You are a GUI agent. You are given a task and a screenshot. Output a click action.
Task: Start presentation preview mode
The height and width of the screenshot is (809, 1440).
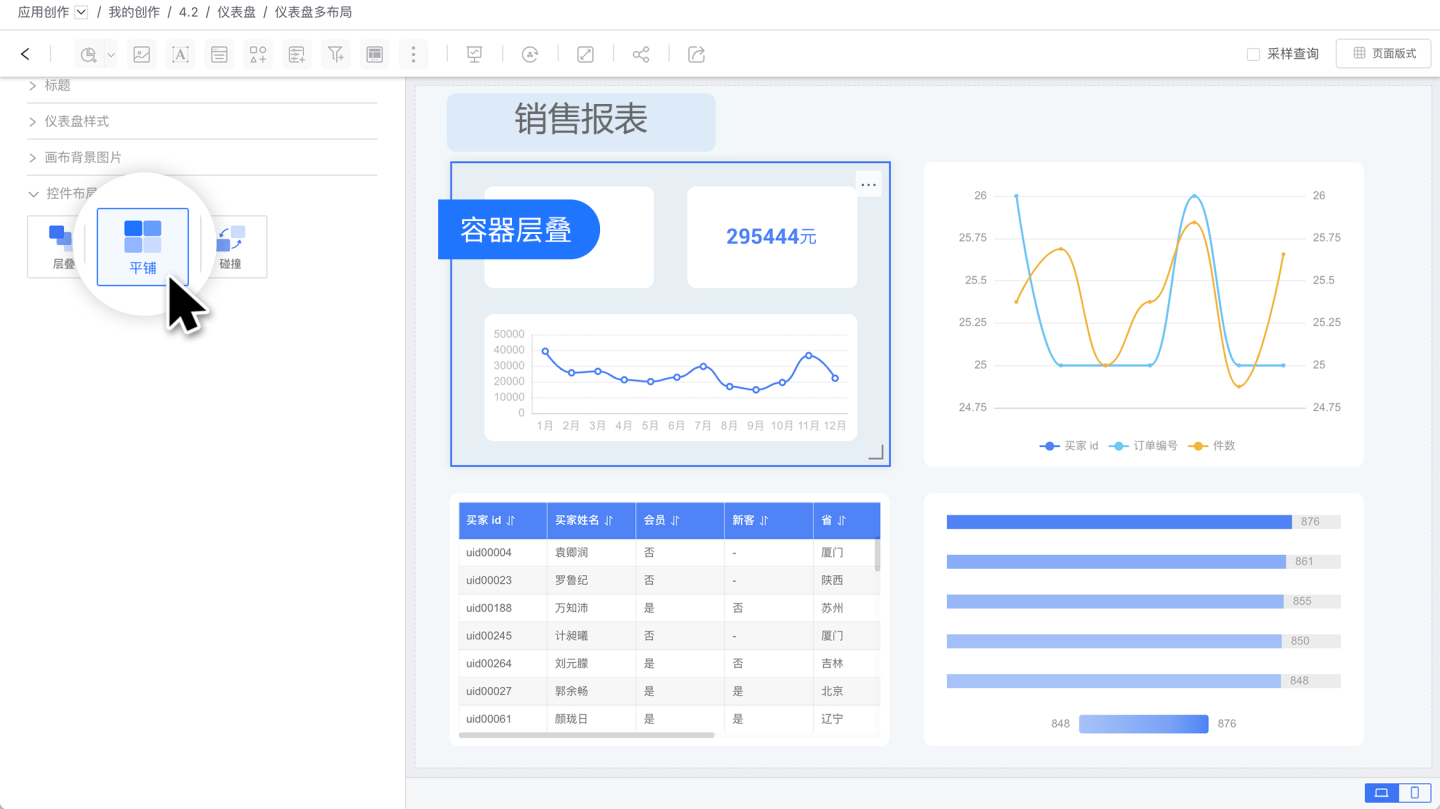click(x=475, y=54)
